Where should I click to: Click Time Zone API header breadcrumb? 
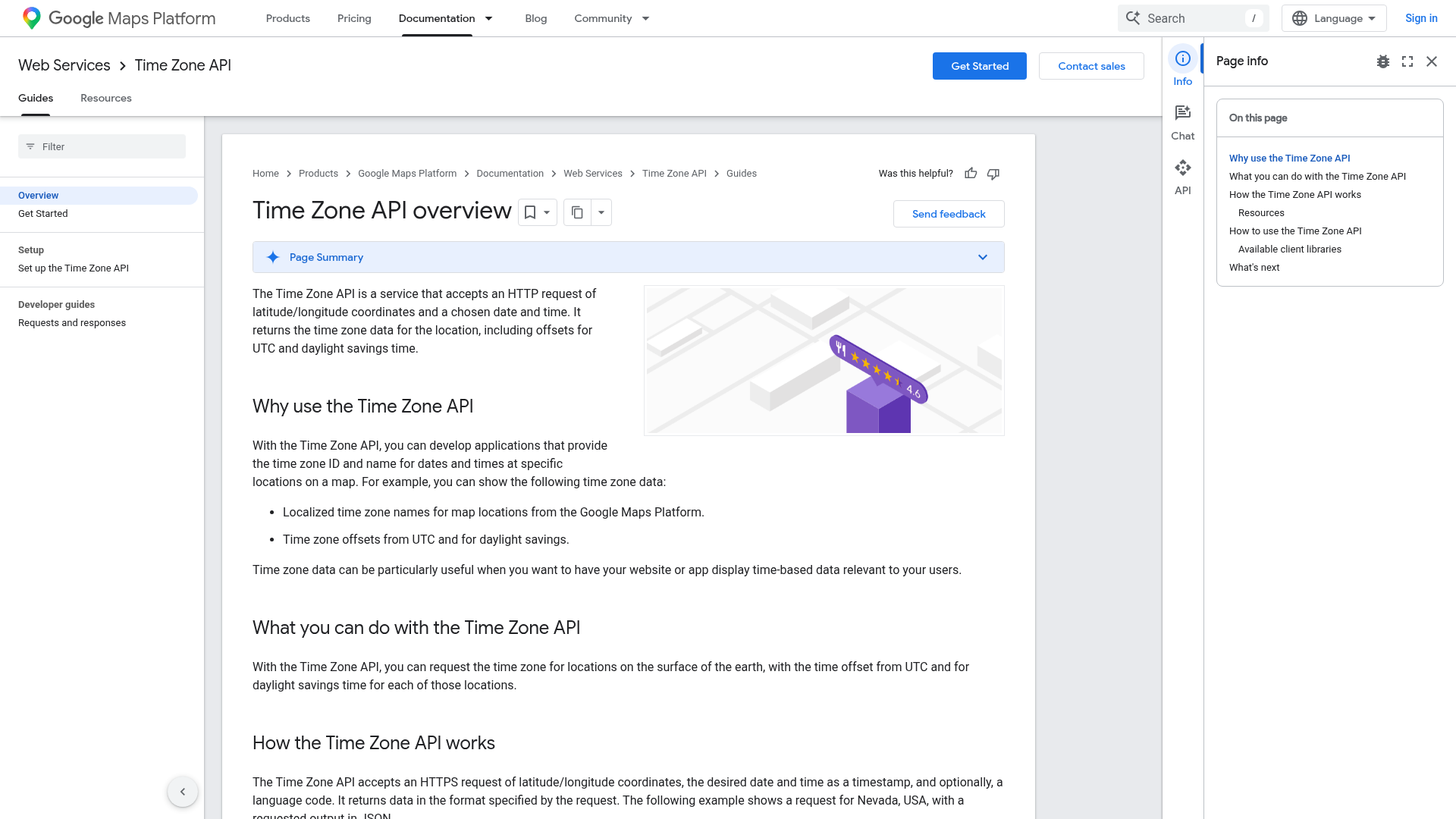183,65
